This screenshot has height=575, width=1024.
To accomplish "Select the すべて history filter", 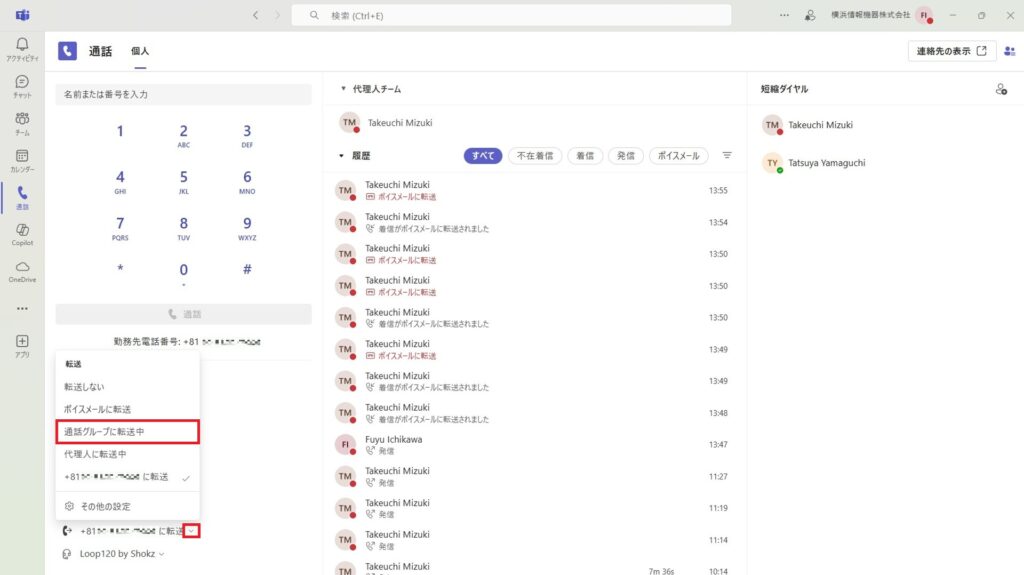I will pyautogui.click(x=483, y=156).
